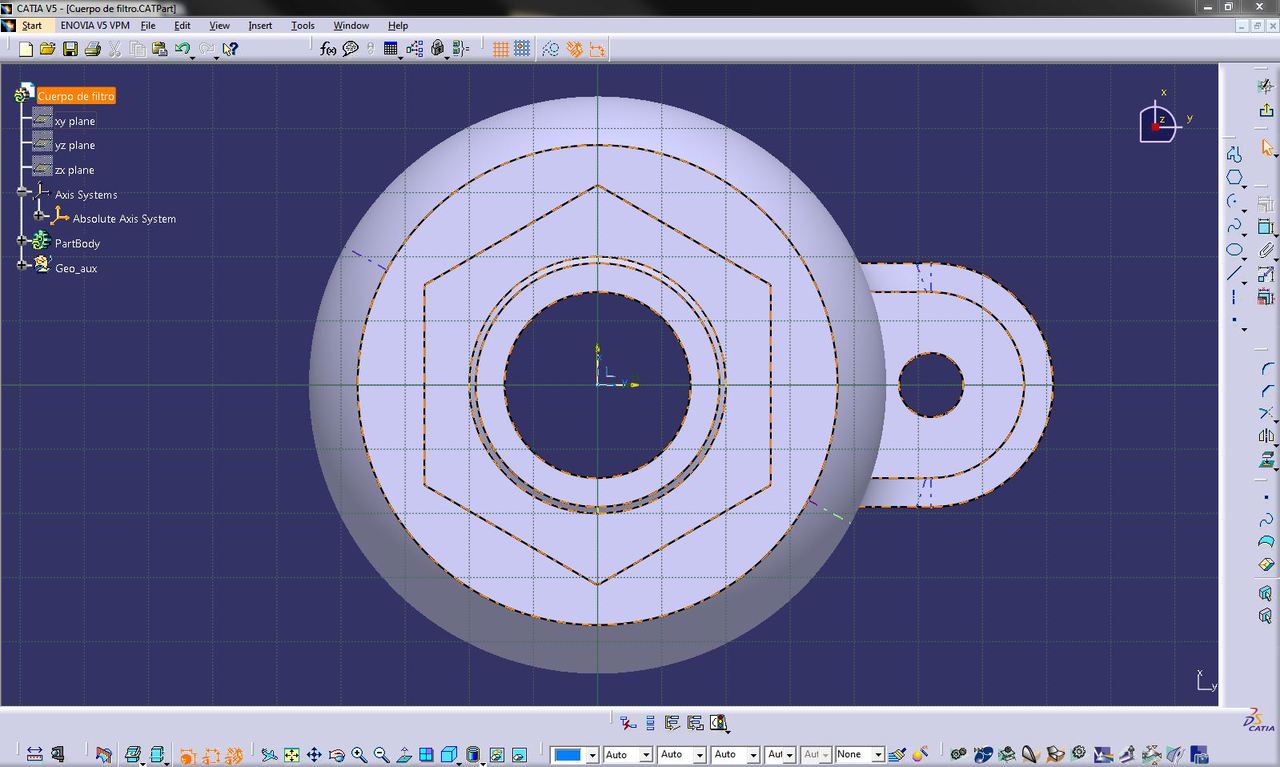Toggle the sketcher Grid display
Screen dimensions: 1280x767
coord(500,49)
